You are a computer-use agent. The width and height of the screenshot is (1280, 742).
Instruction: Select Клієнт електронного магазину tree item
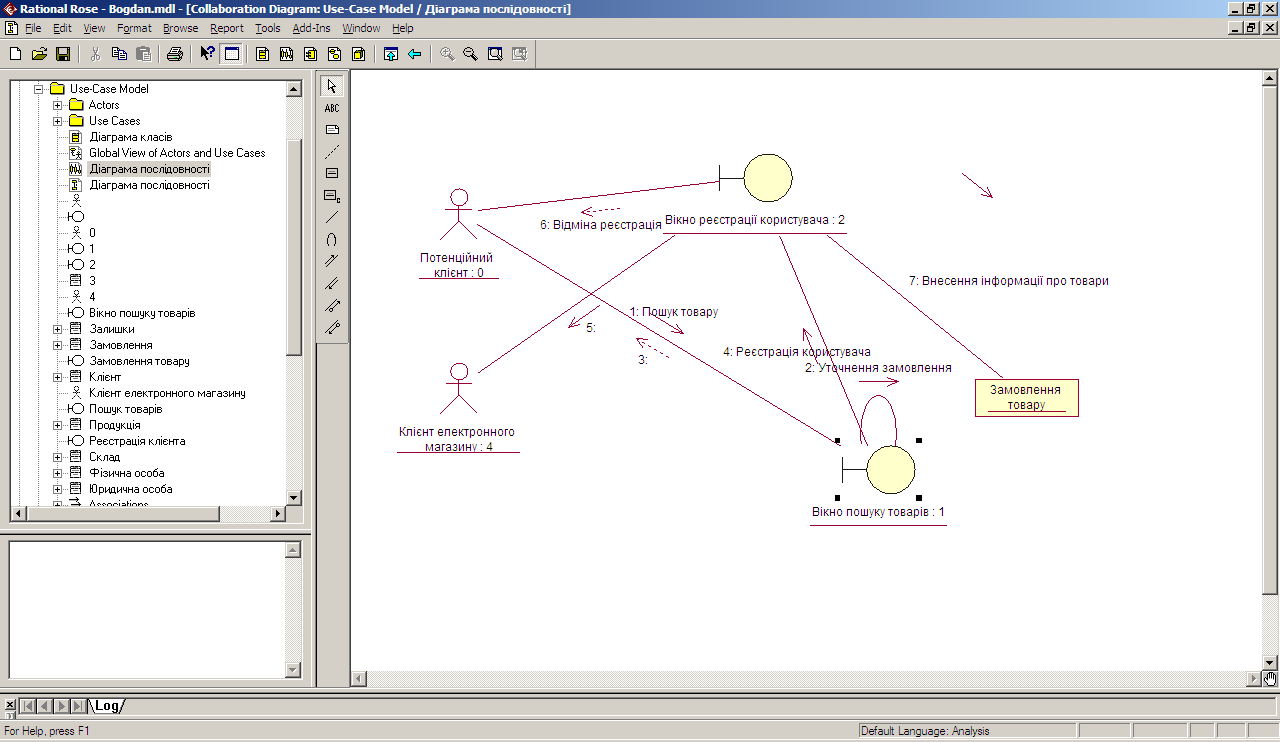[x=167, y=393]
